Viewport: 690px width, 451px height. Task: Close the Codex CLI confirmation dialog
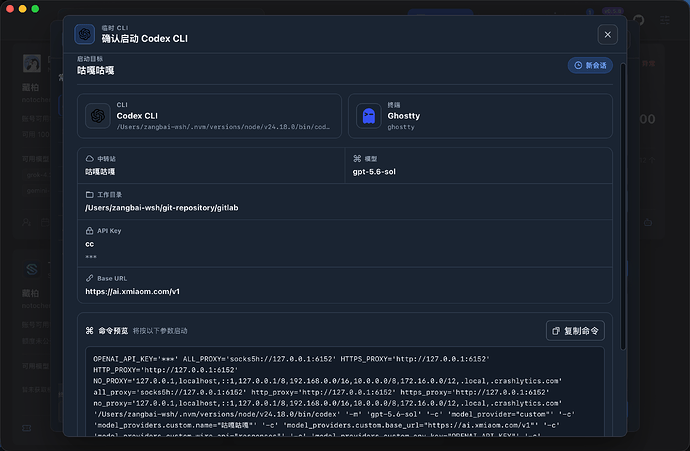(607, 34)
